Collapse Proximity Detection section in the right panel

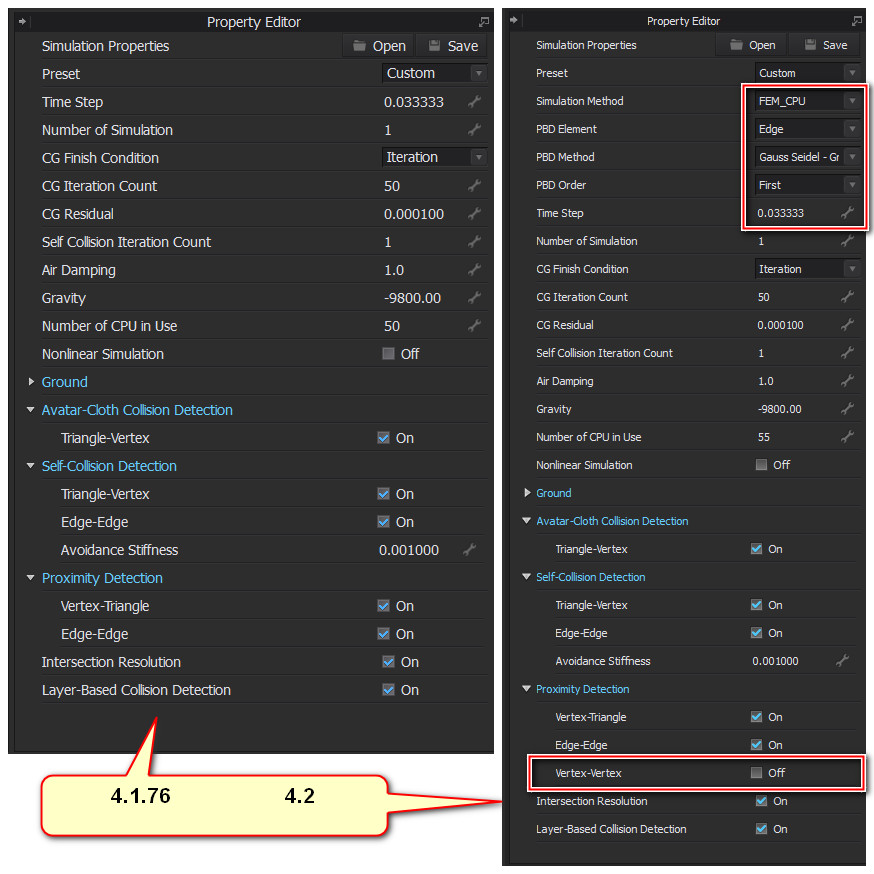[x=527, y=689]
